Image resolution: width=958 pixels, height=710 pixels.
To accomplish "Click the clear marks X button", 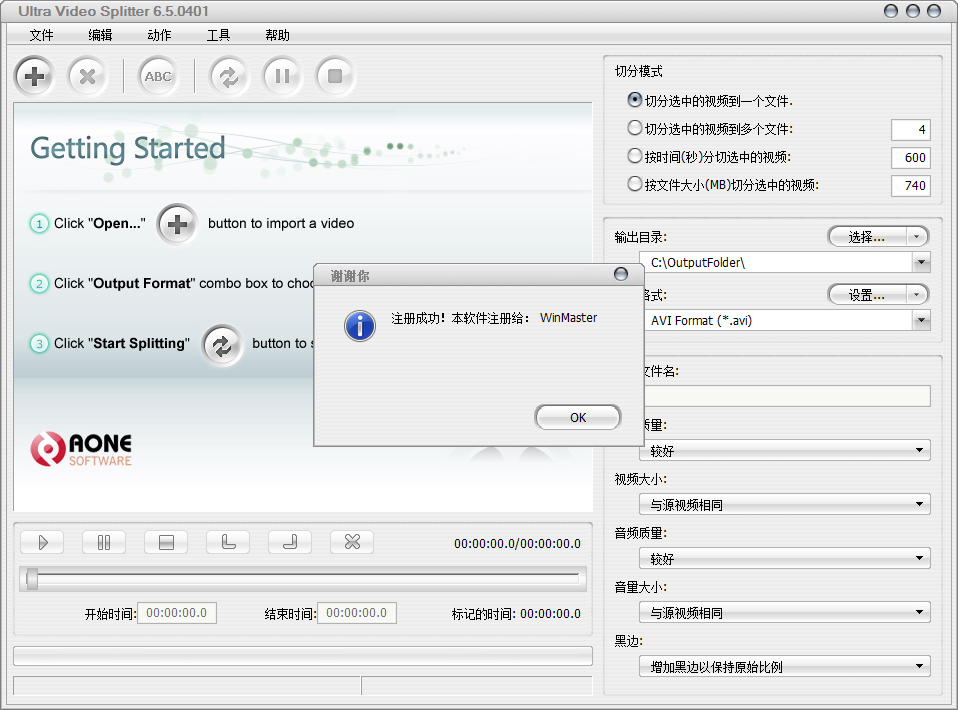I will (x=352, y=543).
